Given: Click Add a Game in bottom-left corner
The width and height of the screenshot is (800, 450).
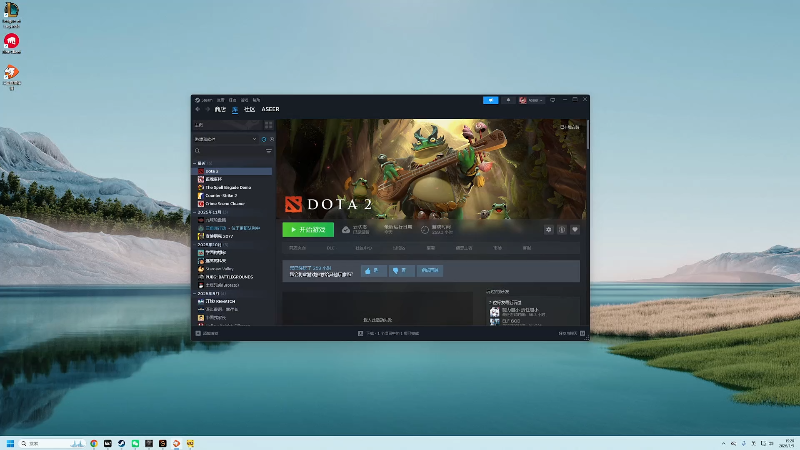Looking at the screenshot, I should pos(207,333).
